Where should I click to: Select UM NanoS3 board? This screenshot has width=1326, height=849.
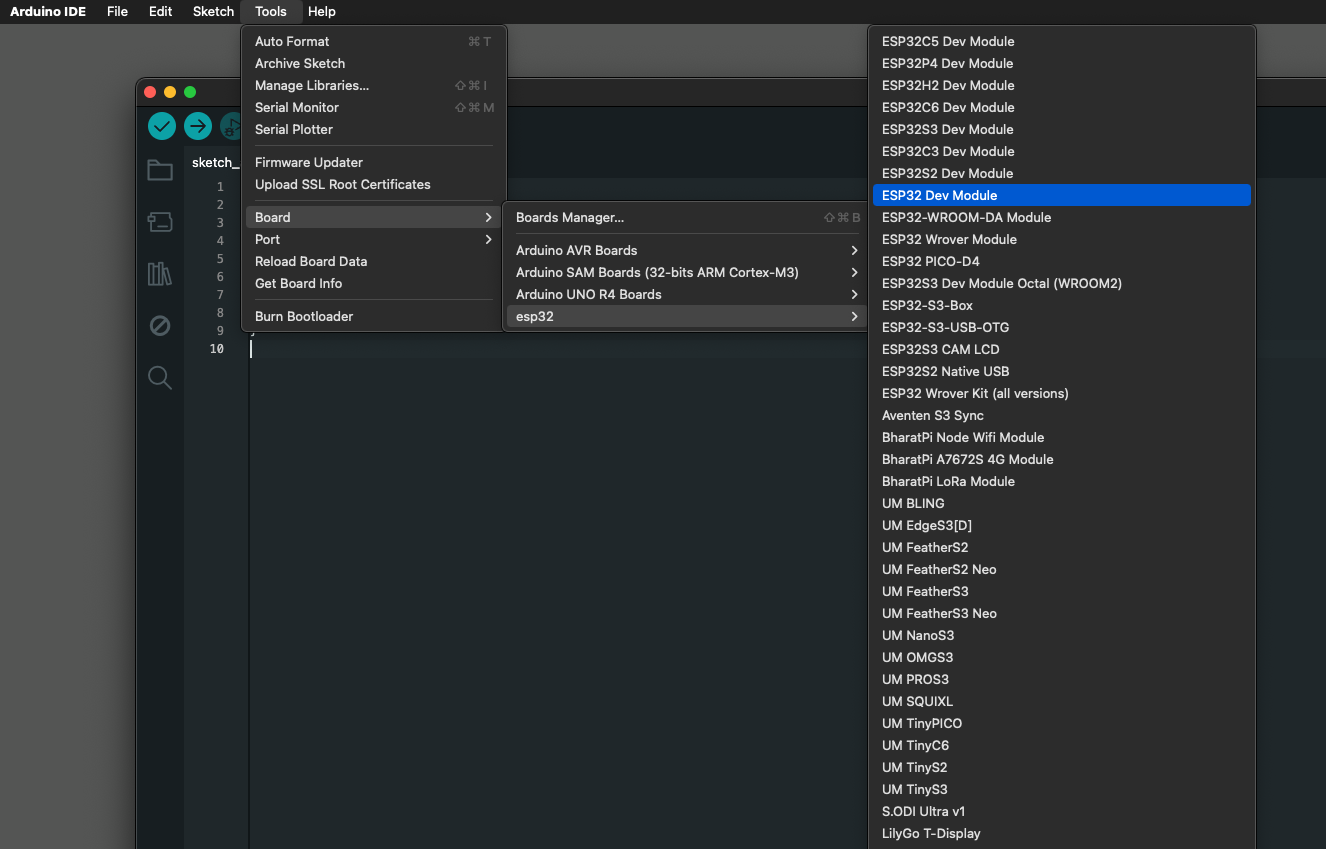[1062, 635]
